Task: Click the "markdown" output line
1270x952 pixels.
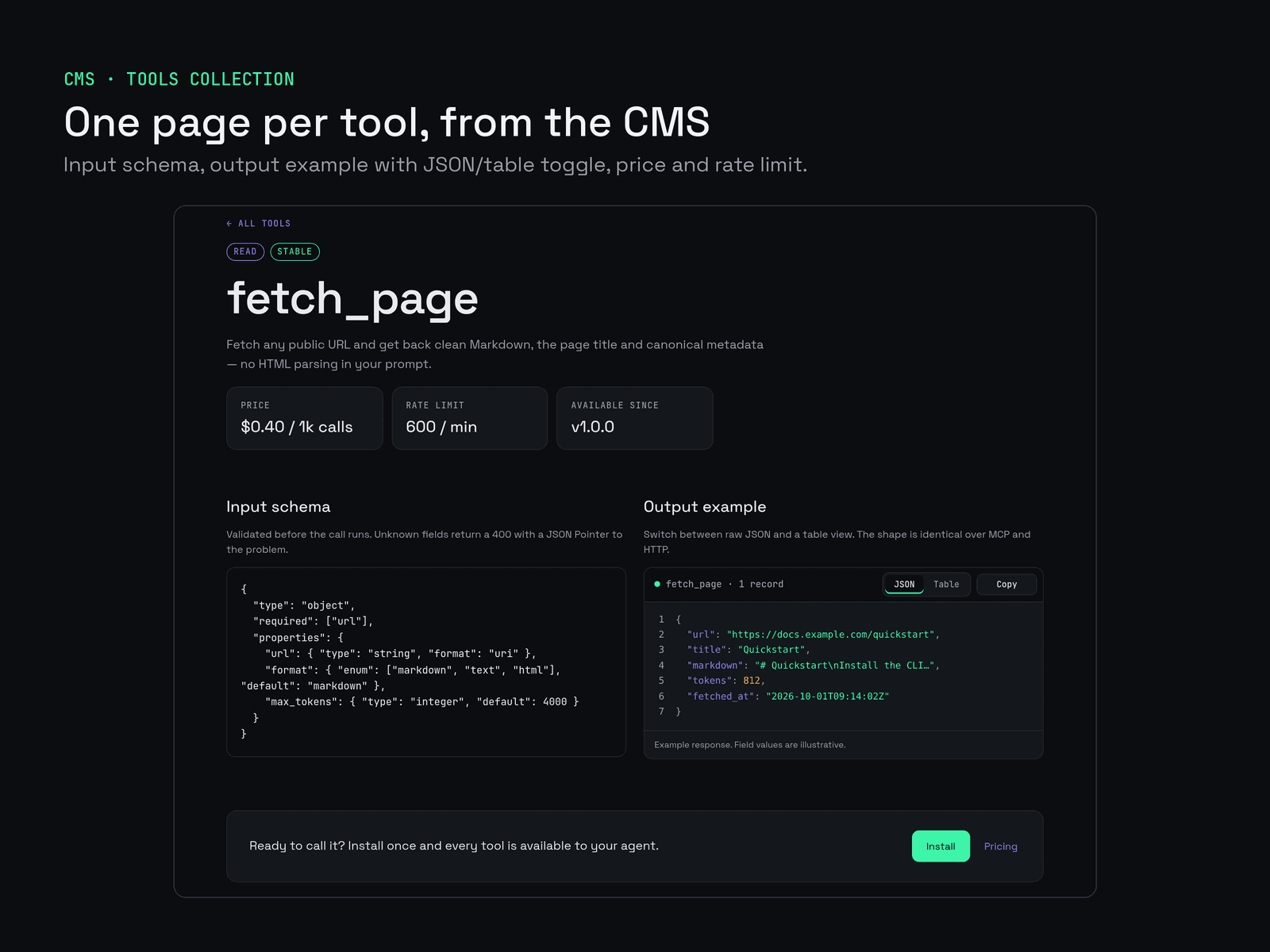Action: coord(814,666)
